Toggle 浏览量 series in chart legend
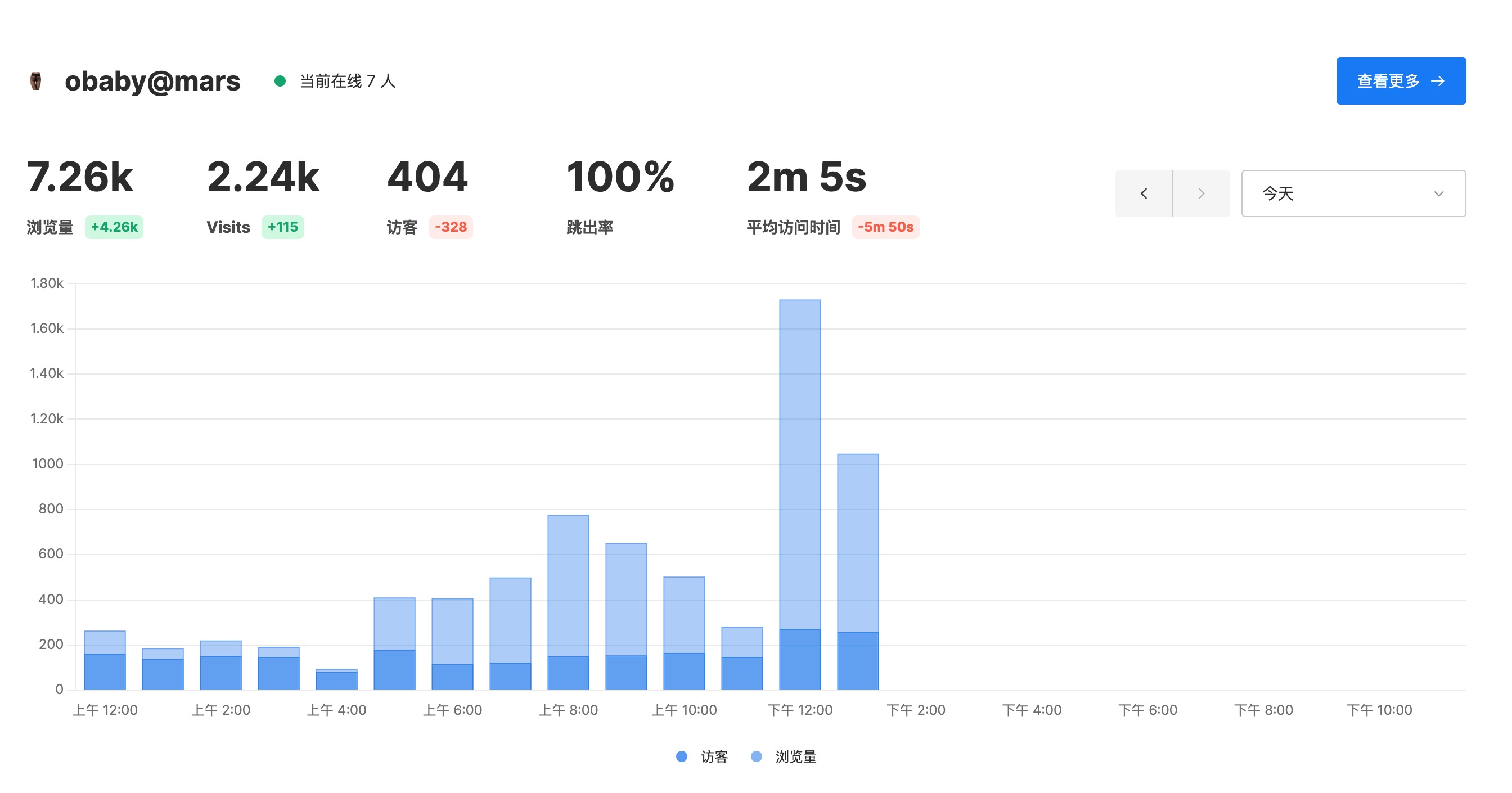This screenshot has width=1512, height=793. tap(795, 756)
